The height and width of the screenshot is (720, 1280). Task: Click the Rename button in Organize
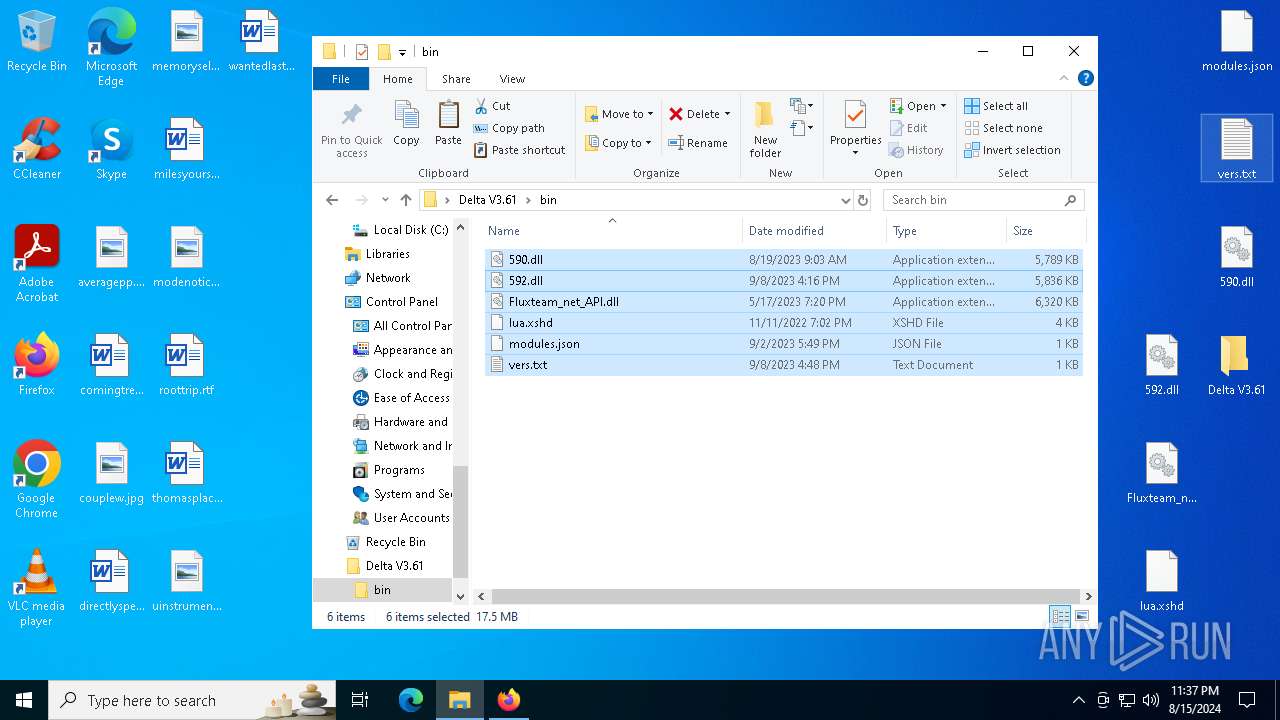tap(698, 143)
